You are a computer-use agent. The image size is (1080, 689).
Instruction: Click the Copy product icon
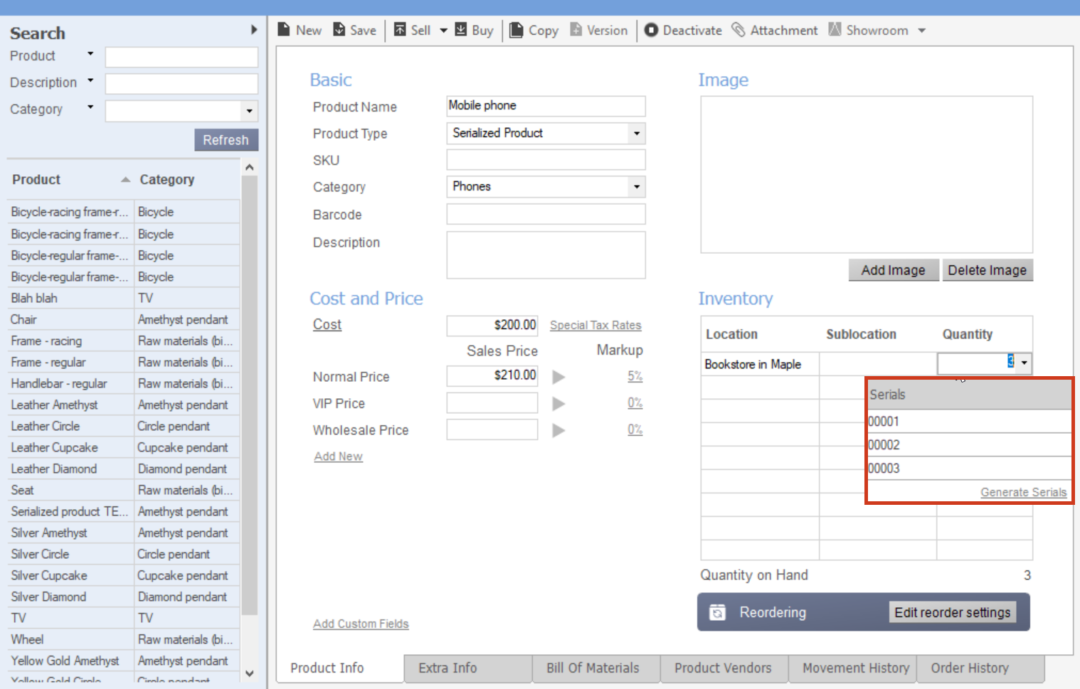click(517, 29)
